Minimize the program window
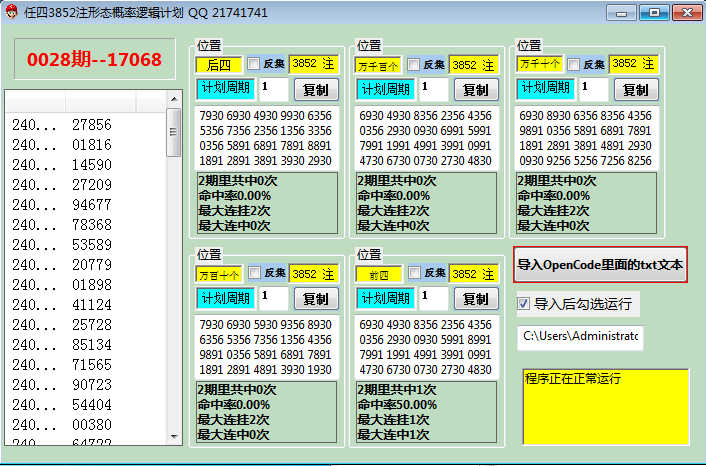706x466 pixels. [626, 13]
